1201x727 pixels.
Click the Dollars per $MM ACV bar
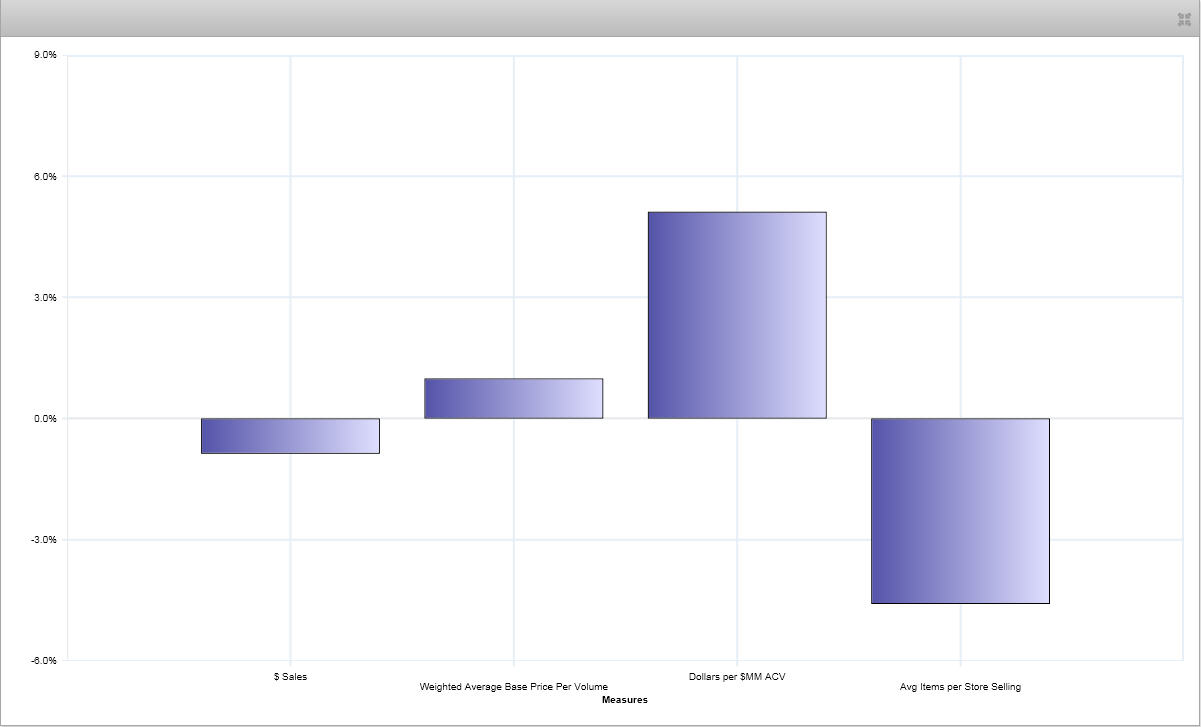[737, 315]
